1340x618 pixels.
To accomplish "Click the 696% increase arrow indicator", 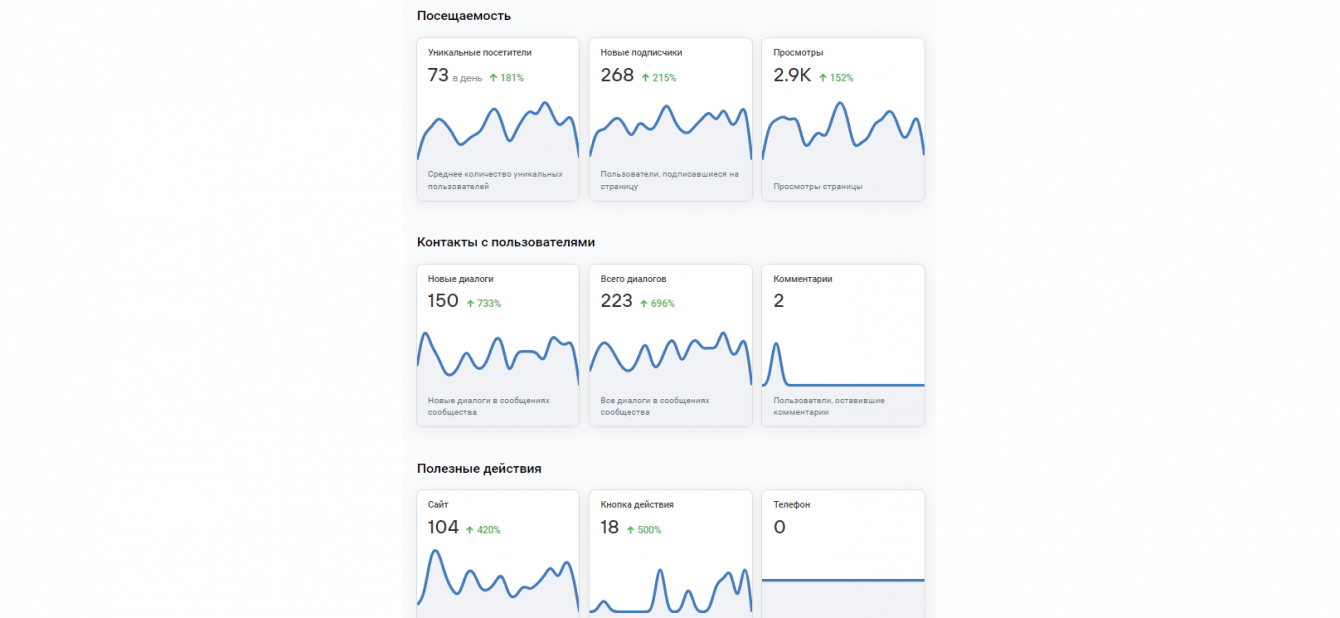I will tap(644, 303).
